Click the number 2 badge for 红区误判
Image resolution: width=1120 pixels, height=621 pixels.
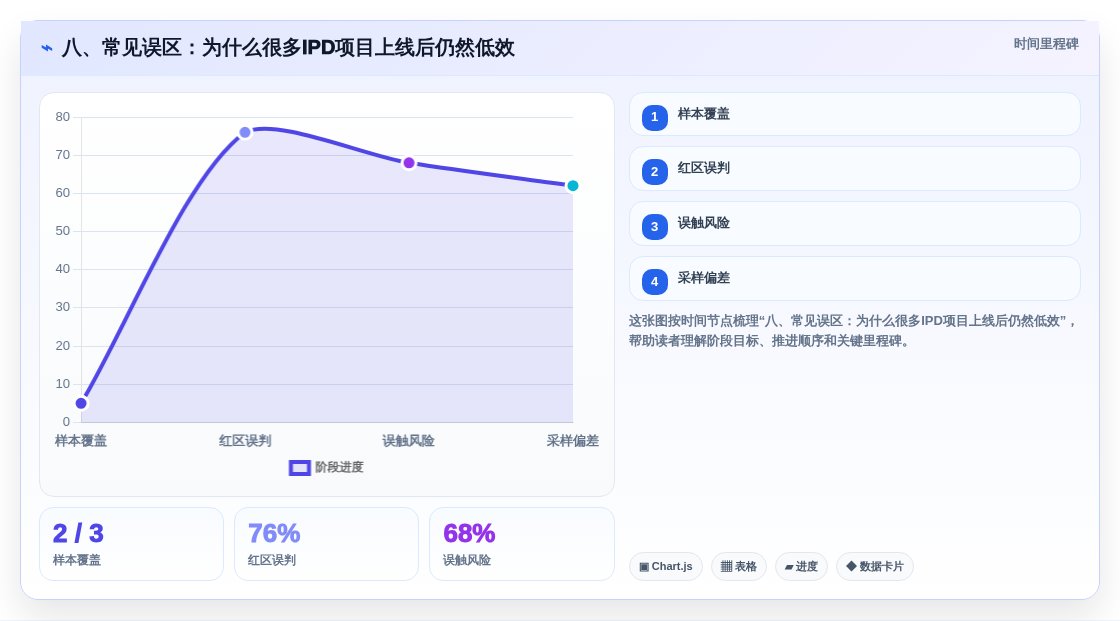pyautogui.click(x=654, y=172)
